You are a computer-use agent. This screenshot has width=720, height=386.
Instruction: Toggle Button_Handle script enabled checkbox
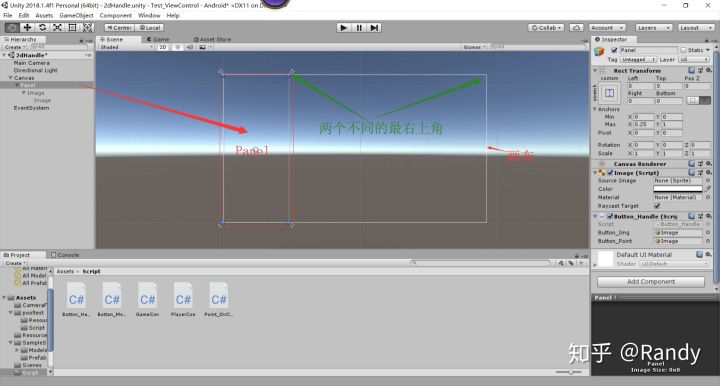click(610, 216)
